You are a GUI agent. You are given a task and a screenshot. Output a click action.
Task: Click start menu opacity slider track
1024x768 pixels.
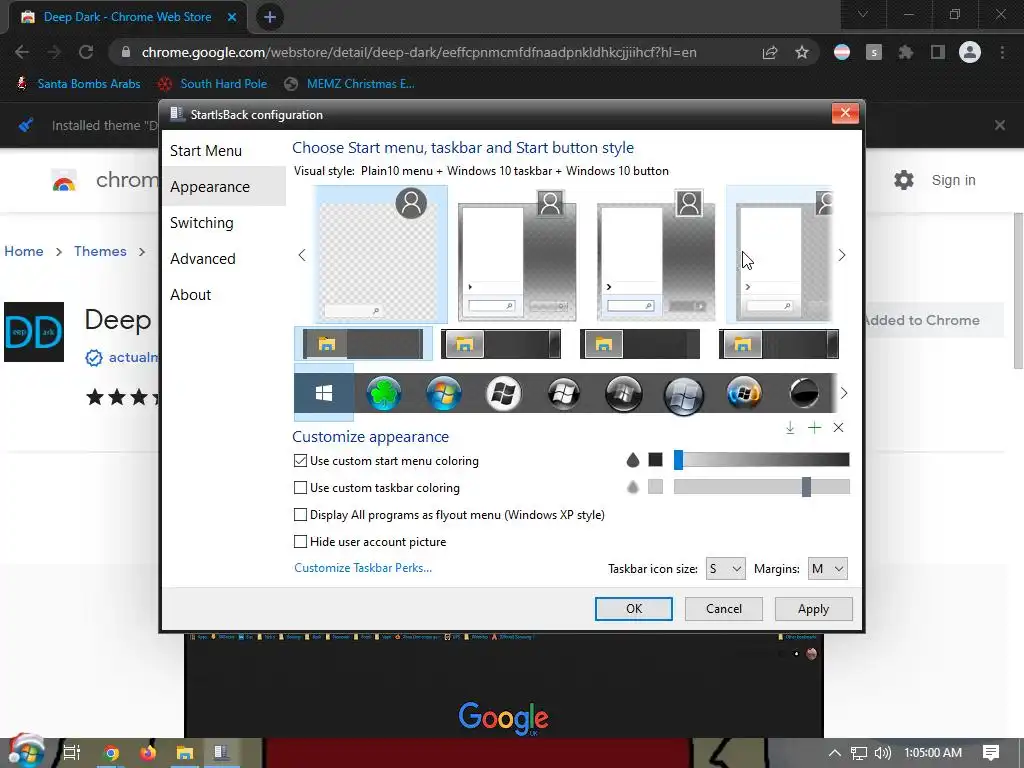[762, 460]
